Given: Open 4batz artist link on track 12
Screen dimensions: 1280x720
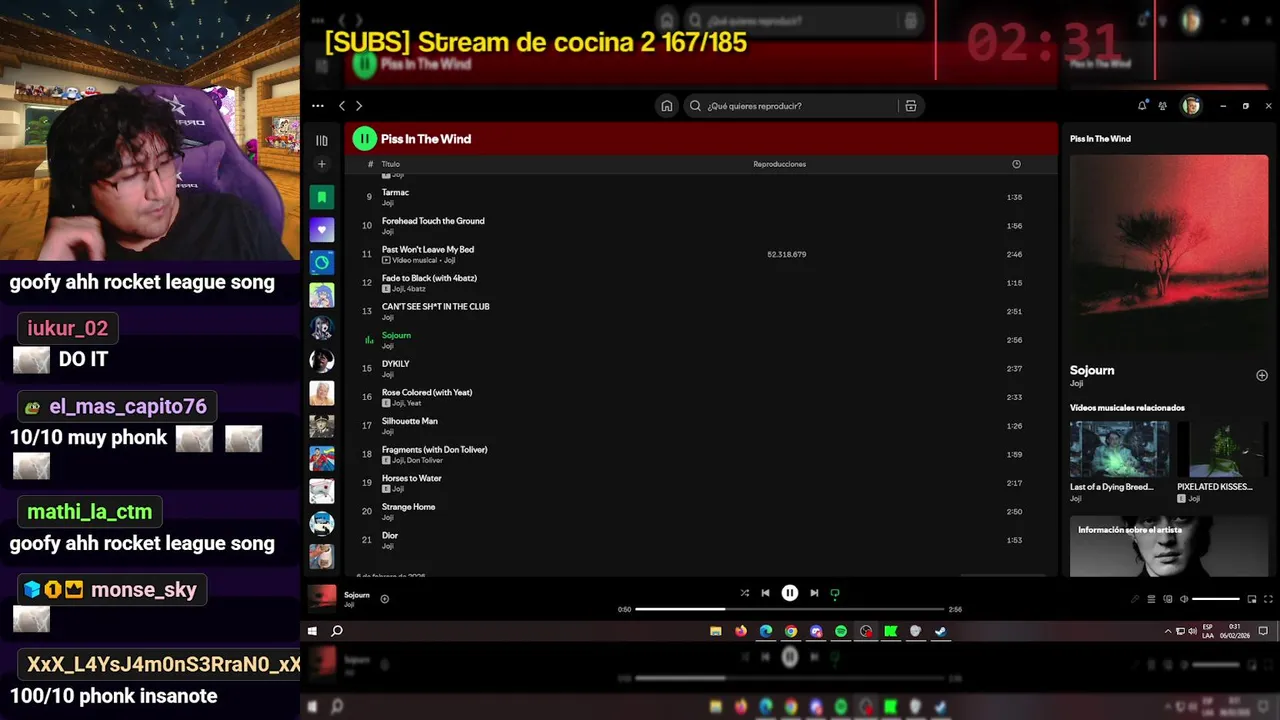Looking at the screenshot, I should (416, 289).
